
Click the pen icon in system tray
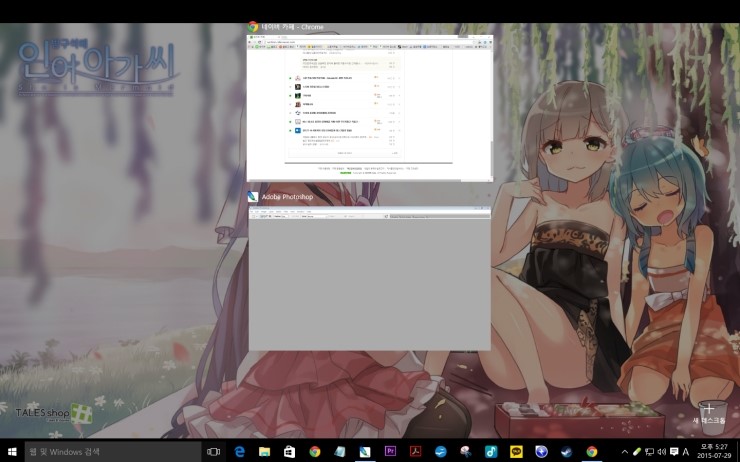[x=637, y=452]
